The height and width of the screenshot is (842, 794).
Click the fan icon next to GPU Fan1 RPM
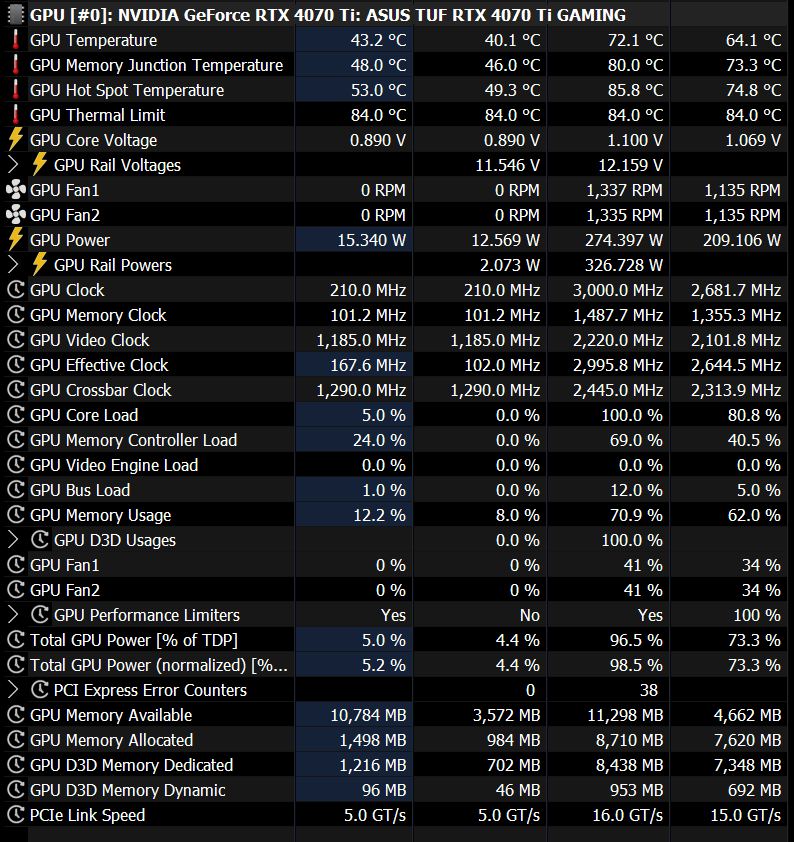15,190
